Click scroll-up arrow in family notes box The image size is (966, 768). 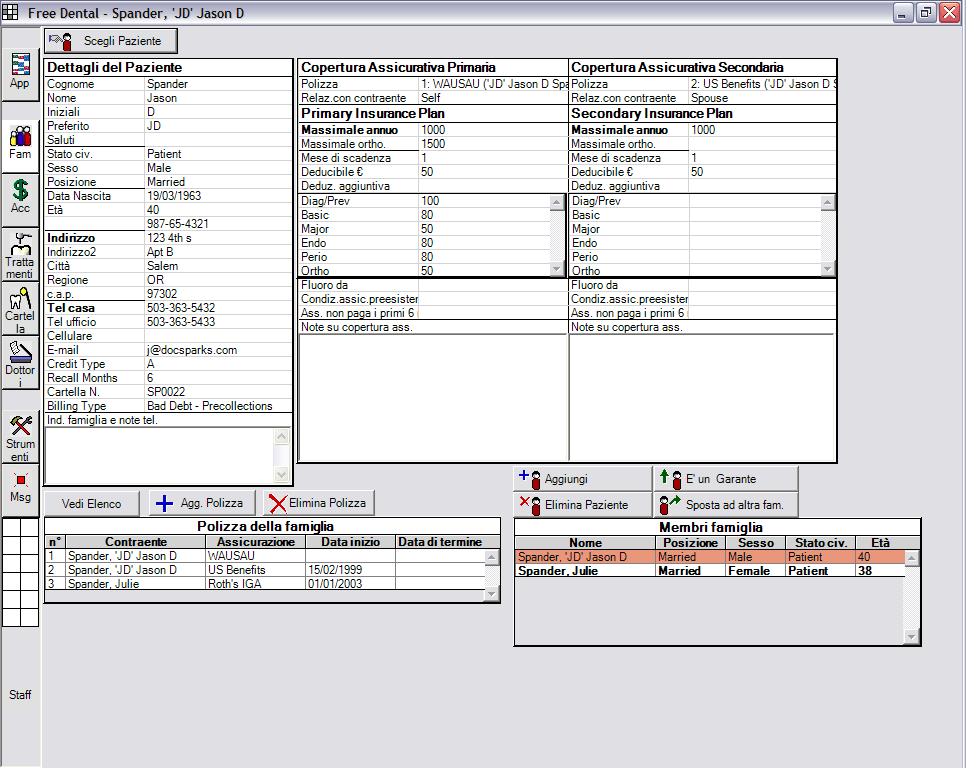point(282,437)
